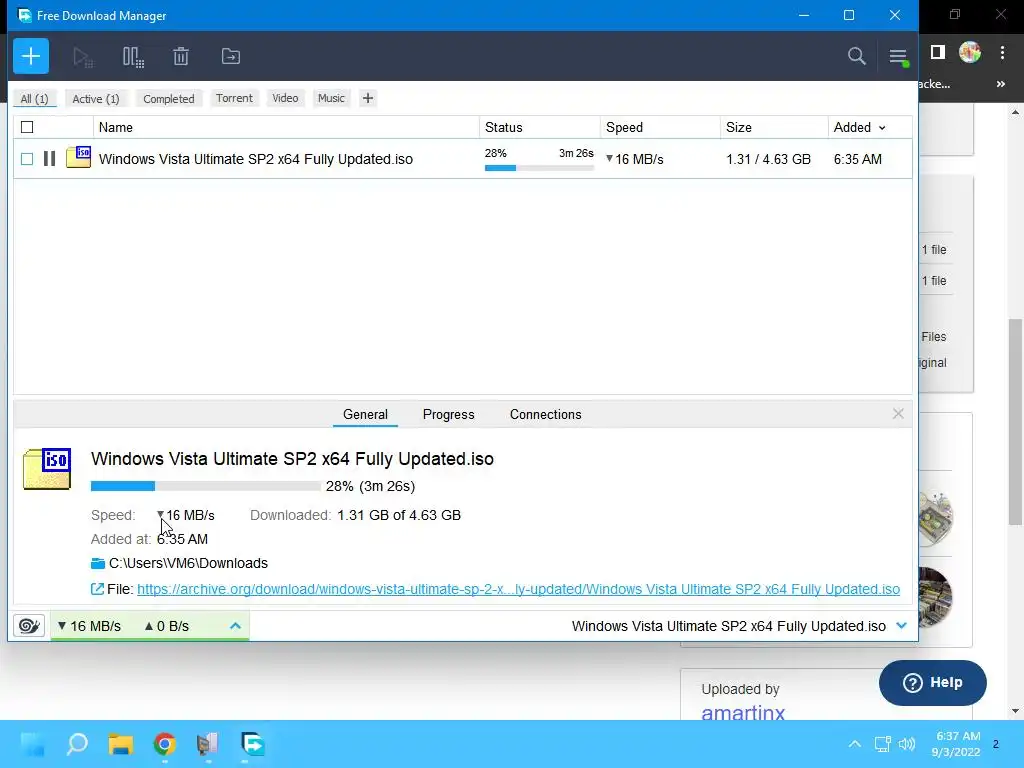
Task: Switch to the Video filter
Action: point(285,98)
